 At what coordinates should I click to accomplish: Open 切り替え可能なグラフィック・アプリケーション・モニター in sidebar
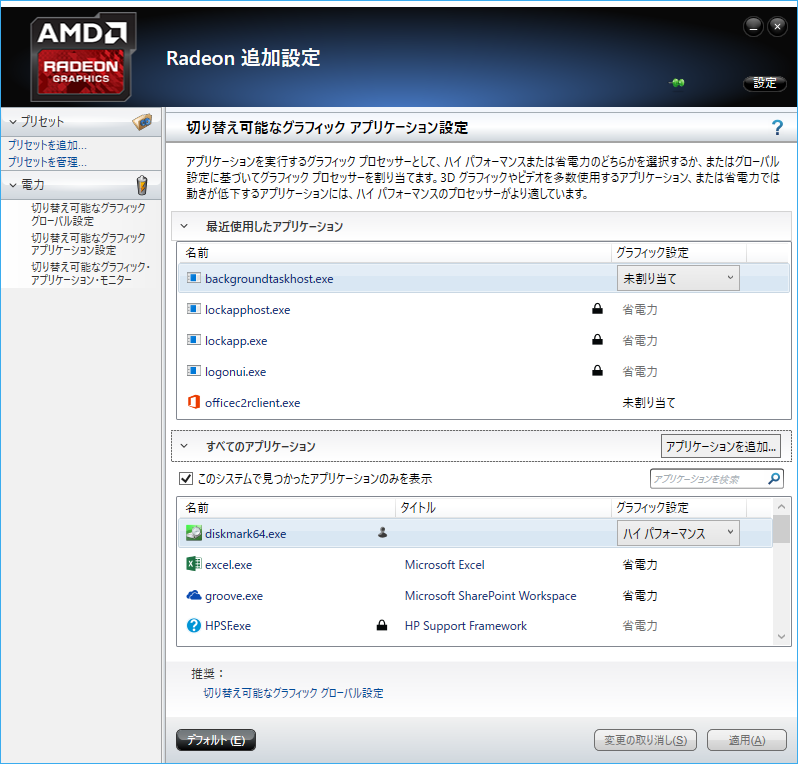[90, 273]
